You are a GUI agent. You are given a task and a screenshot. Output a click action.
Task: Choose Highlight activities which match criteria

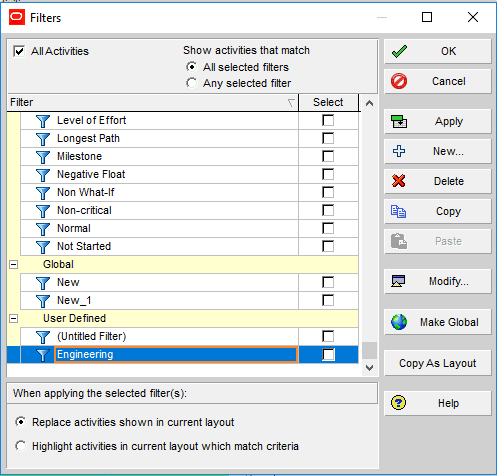[x=21, y=446]
